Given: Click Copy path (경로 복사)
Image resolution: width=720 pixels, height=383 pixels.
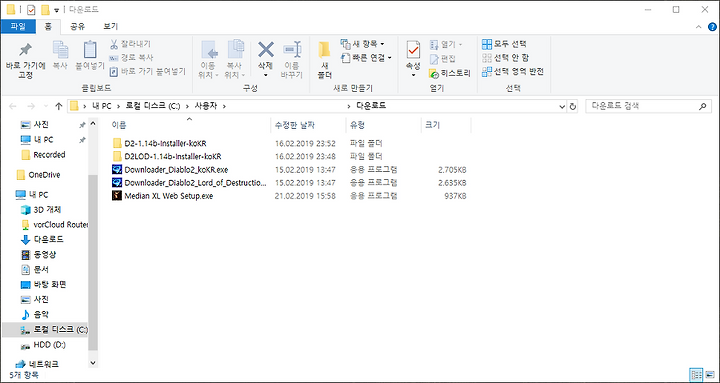Looking at the screenshot, I should [131, 58].
